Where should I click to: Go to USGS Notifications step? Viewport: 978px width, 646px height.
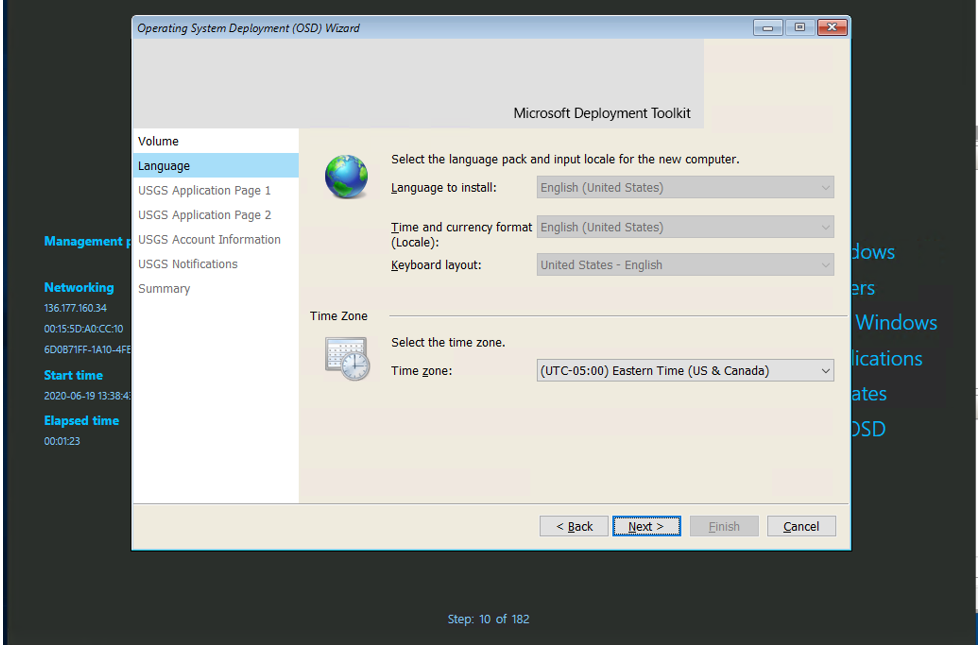coord(216,264)
